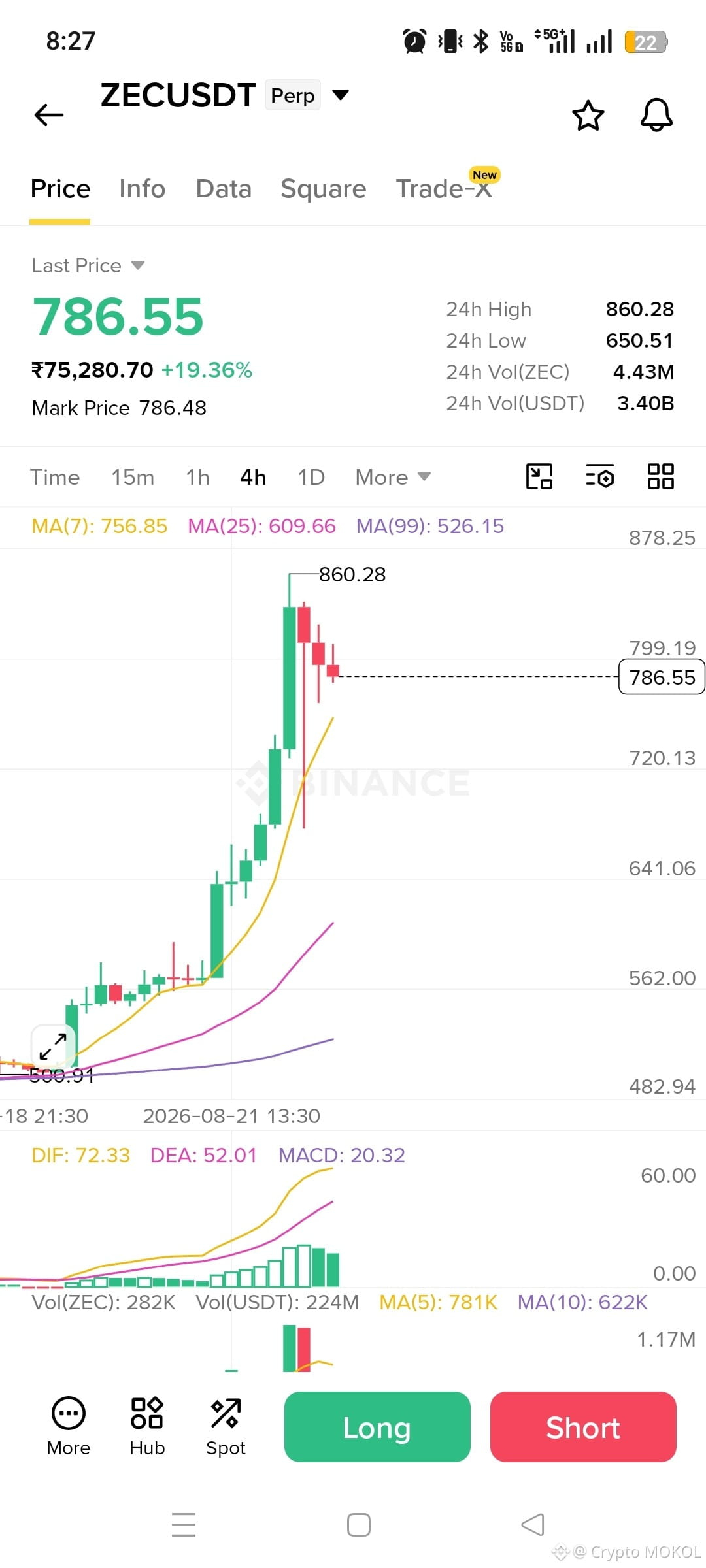Select the 4h chart interval
The width and height of the screenshot is (706, 1568).
[x=253, y=477]
